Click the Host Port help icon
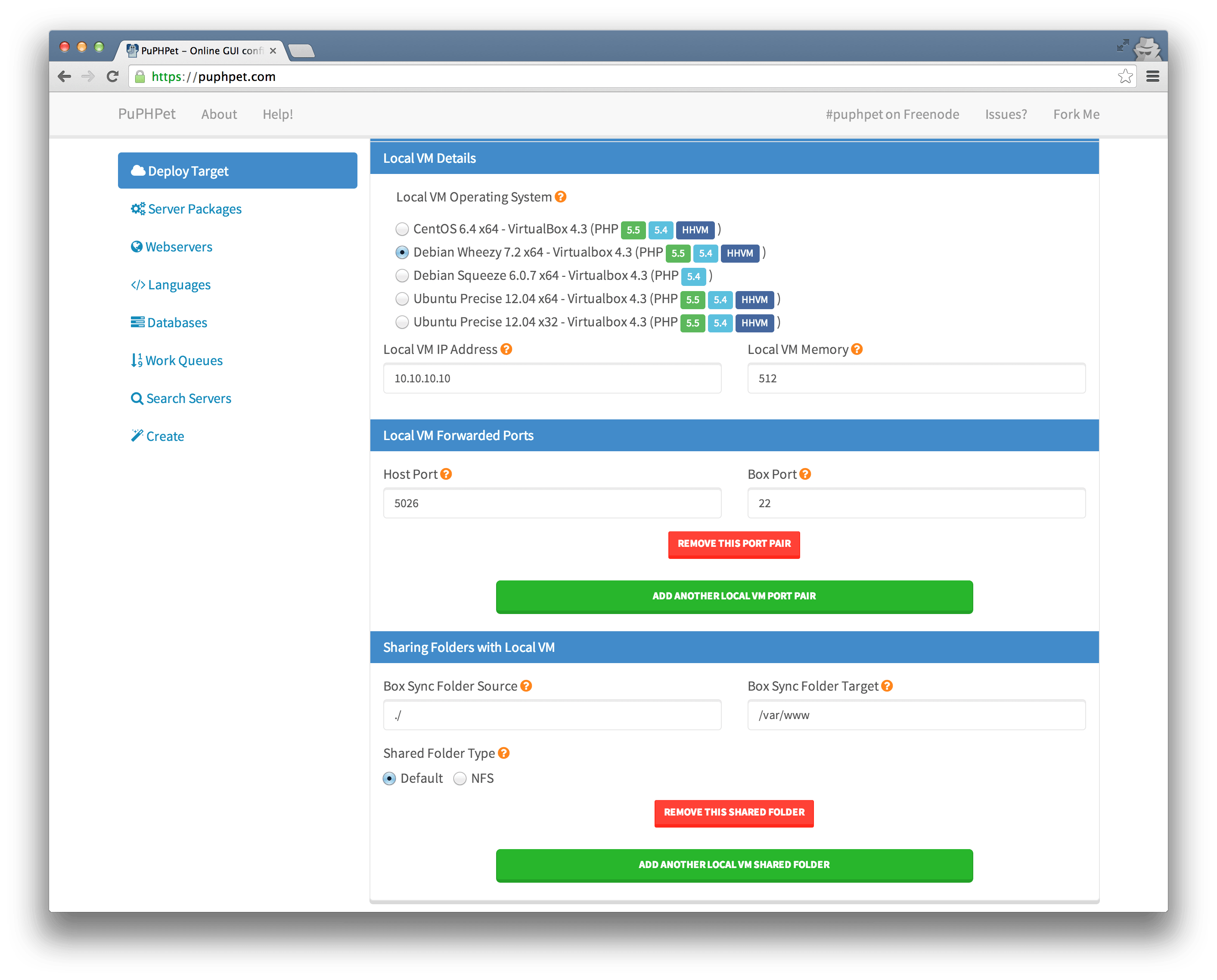 [446, 474]
